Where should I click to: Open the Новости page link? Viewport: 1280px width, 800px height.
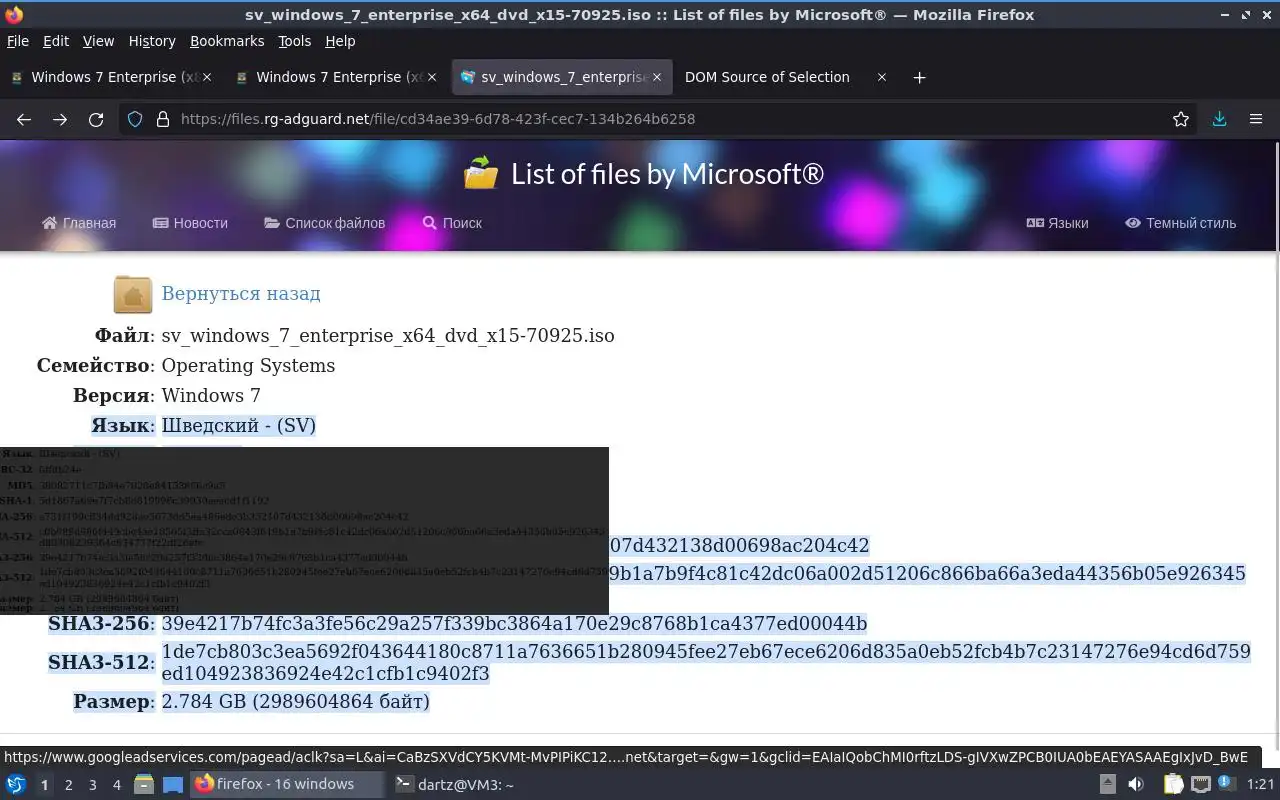(x=190, y=223)
